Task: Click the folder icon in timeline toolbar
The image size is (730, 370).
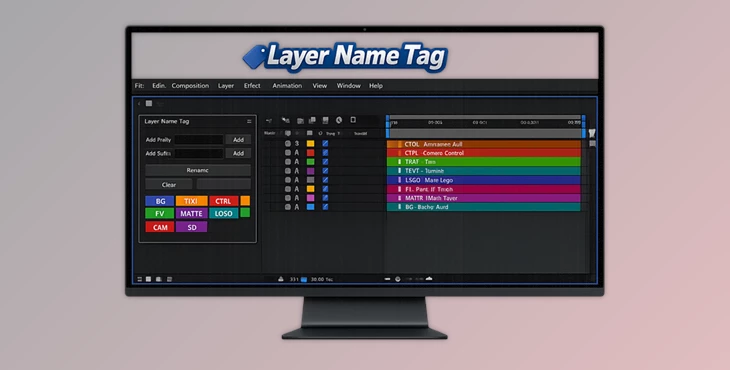Action: pyautogui.click(x=300, y=121)
